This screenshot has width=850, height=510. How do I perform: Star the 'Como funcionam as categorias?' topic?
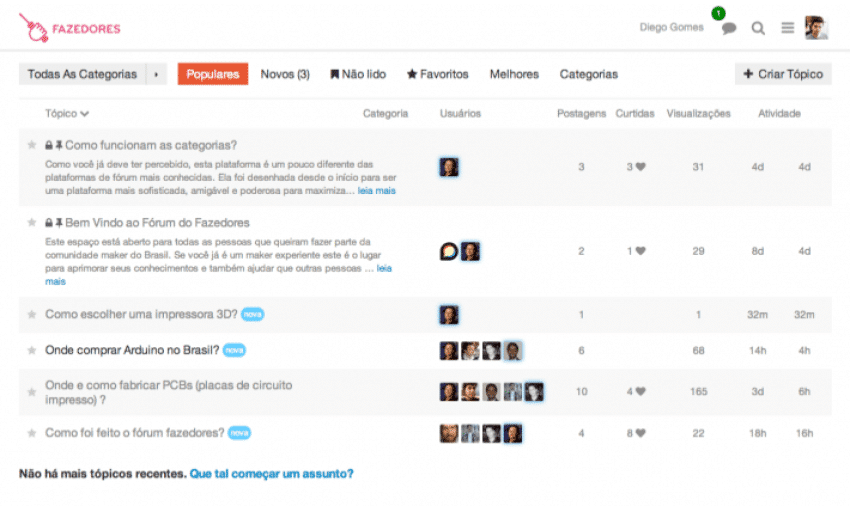[31, 145]
